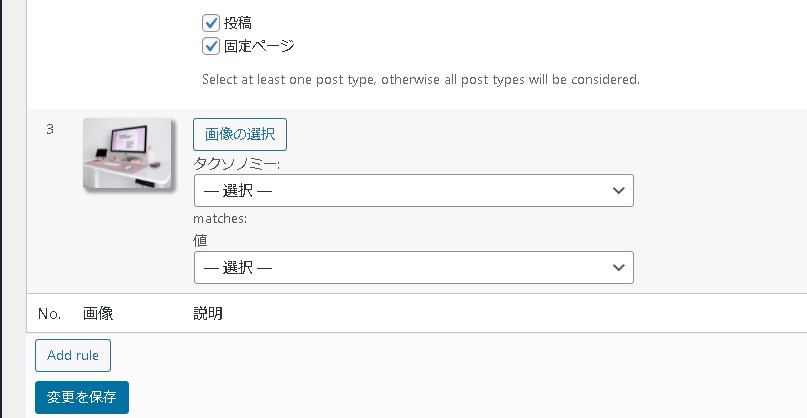Uncheck the 固定ページ checkbox

point(211,46)
